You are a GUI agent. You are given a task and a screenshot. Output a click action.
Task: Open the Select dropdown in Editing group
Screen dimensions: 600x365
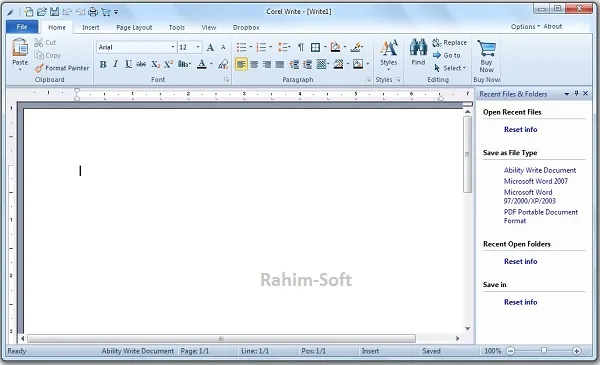[464, 68]
